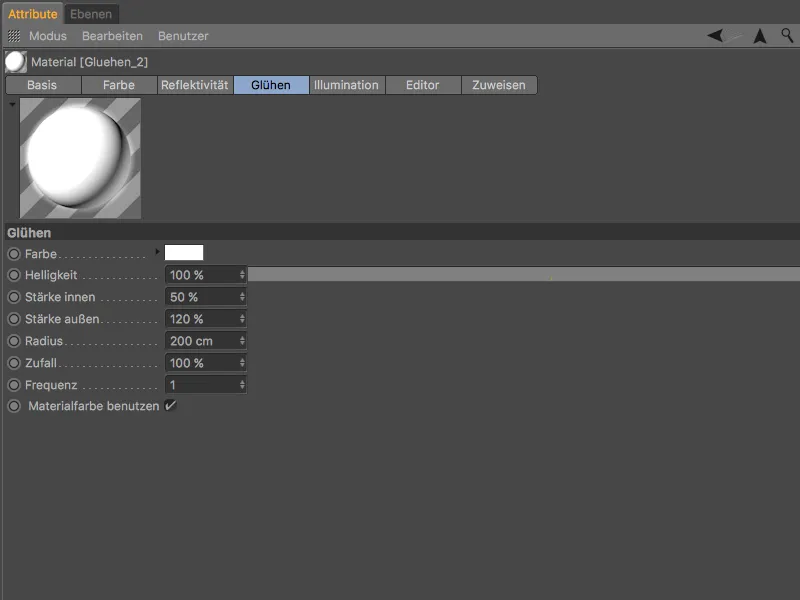The height and width of the screenshot is (600, 800).
Task: Open the Farbe material tab
Action: pos(119,85)
